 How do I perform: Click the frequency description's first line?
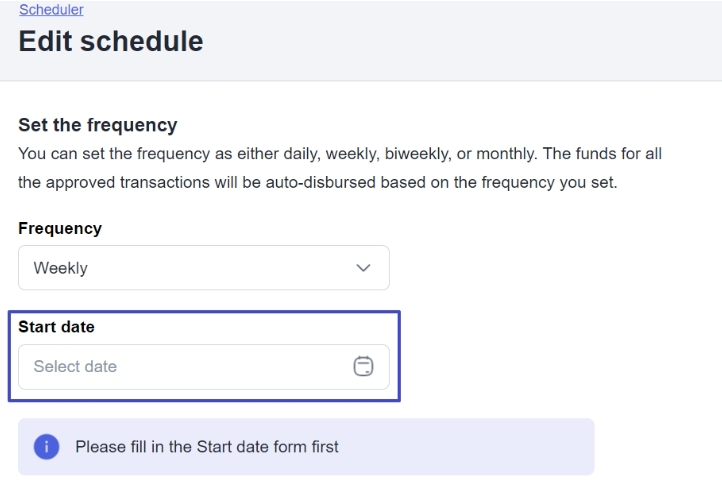340,155
